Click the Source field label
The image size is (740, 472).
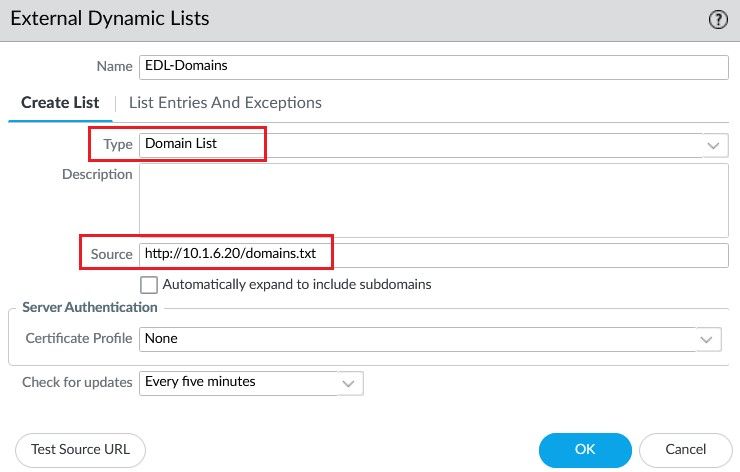(x=111, y=254)
